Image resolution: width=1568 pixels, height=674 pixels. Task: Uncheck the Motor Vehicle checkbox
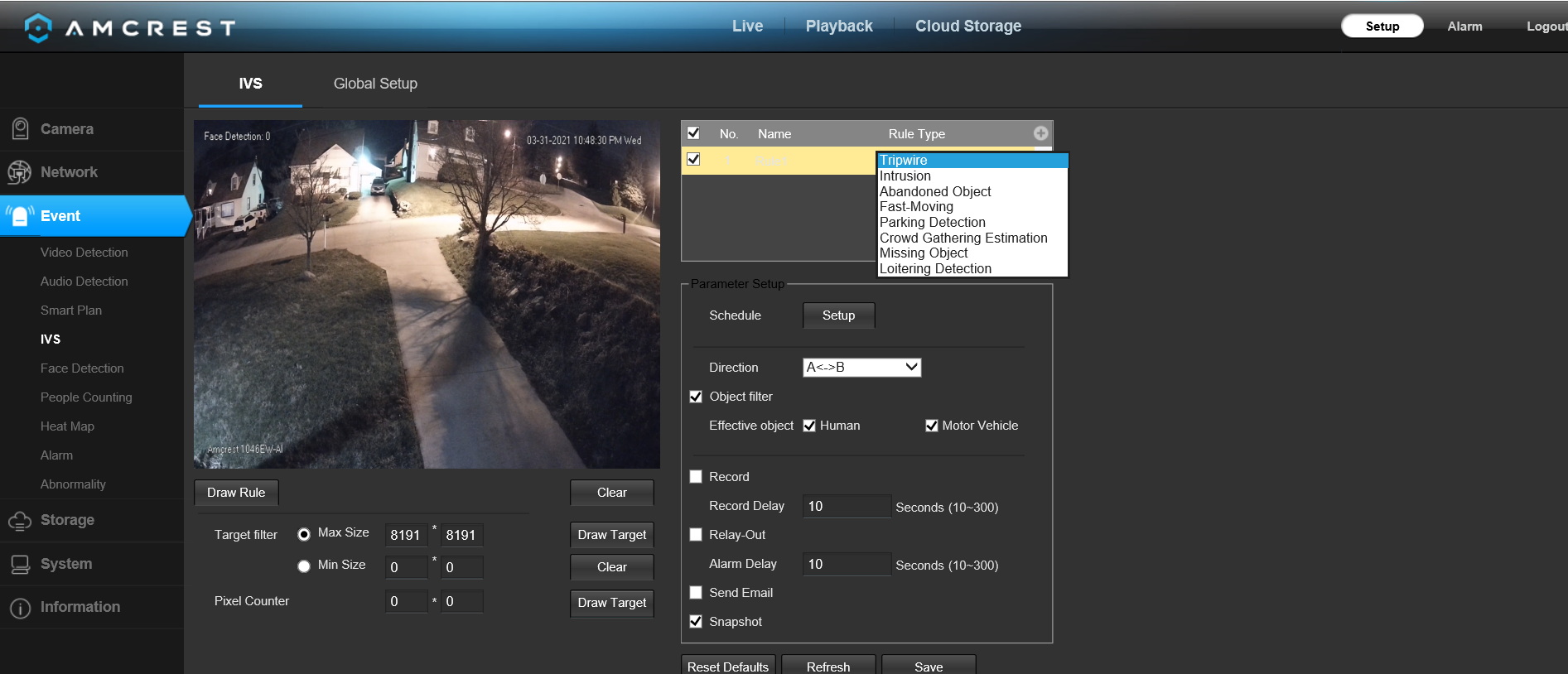coord(932,426)
